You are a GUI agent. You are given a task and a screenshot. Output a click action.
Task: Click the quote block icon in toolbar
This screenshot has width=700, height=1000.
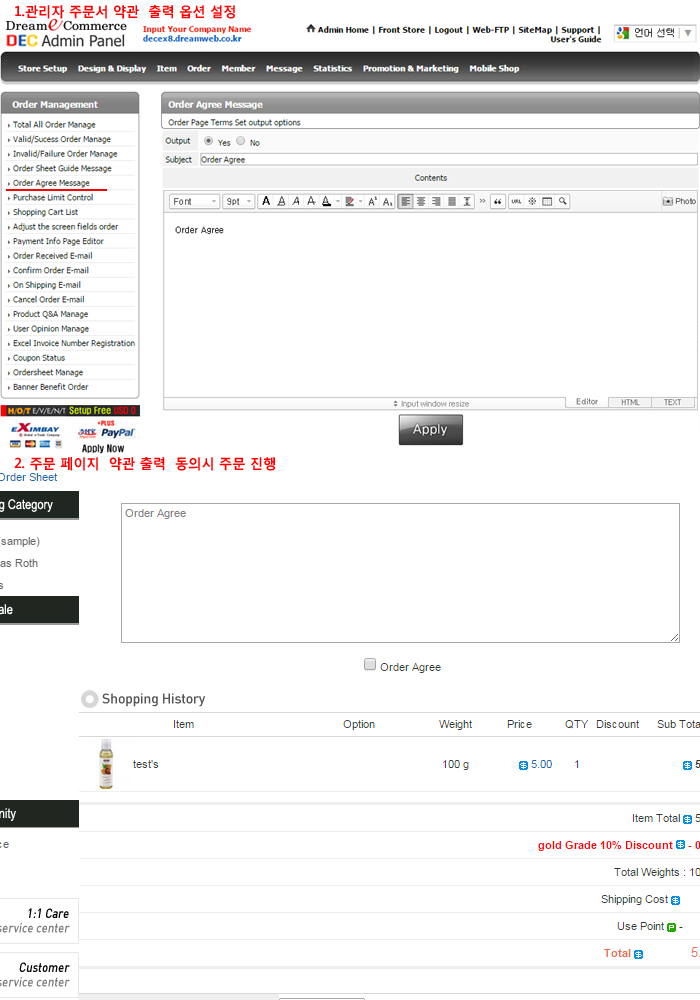(x=497, y=201)
